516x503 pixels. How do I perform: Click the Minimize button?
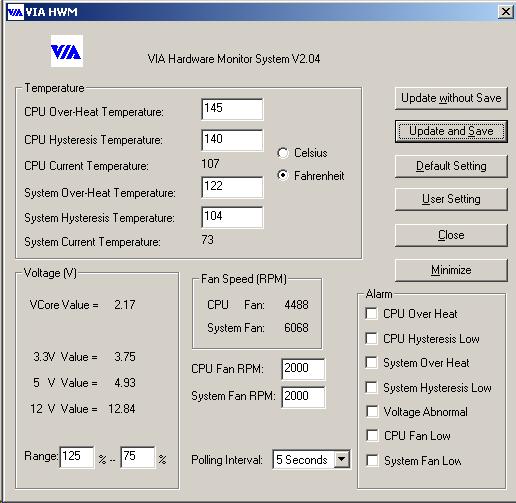451,270
